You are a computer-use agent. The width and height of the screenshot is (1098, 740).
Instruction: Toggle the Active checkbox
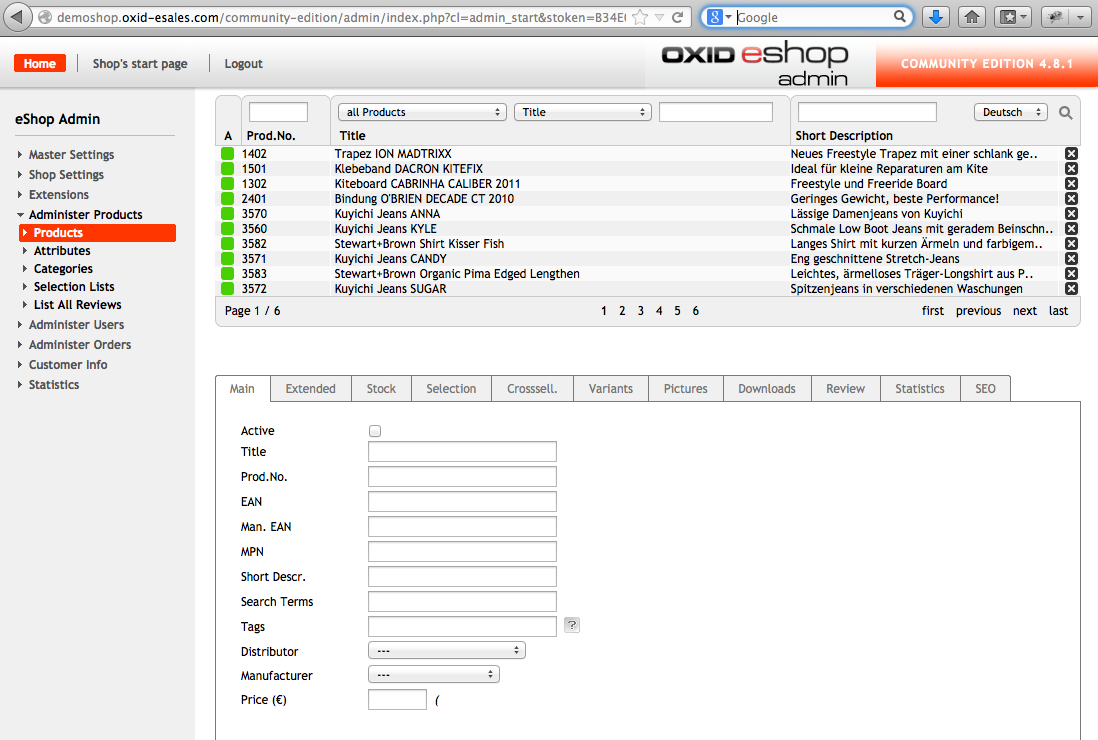click(375, 431)
